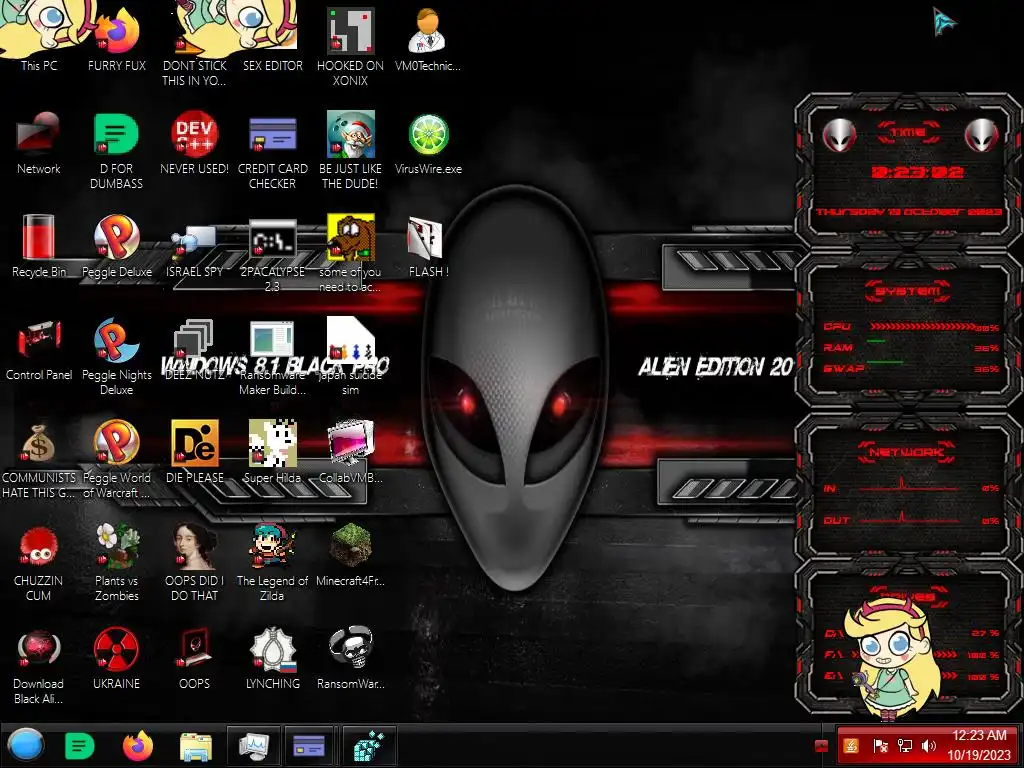The height and width of the screenshot is (768, 1024).
Task: Select the CollabVMB monitor icon
Action: 350,451
